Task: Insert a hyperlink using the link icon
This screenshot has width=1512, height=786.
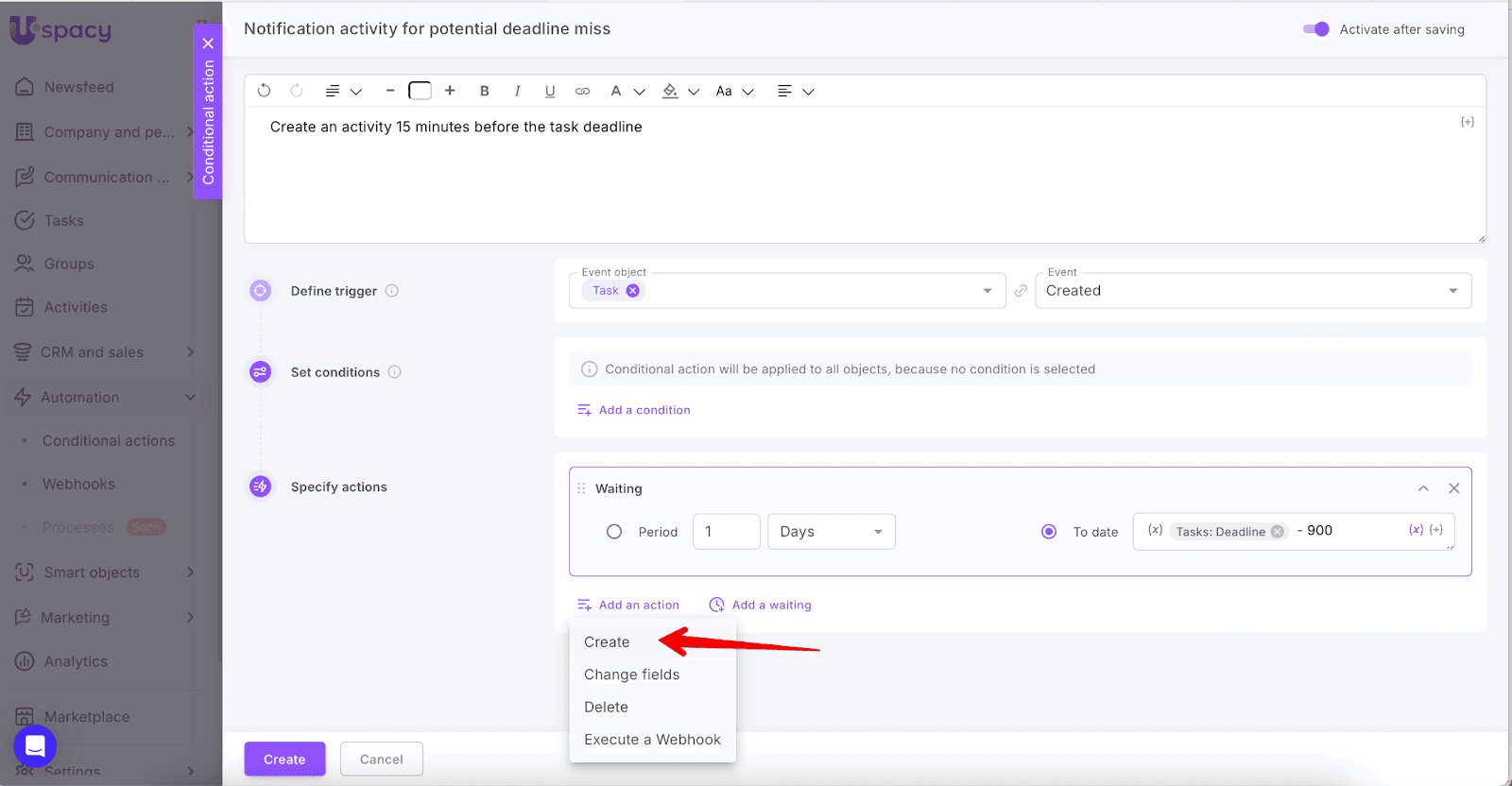Action: point(582,91)
